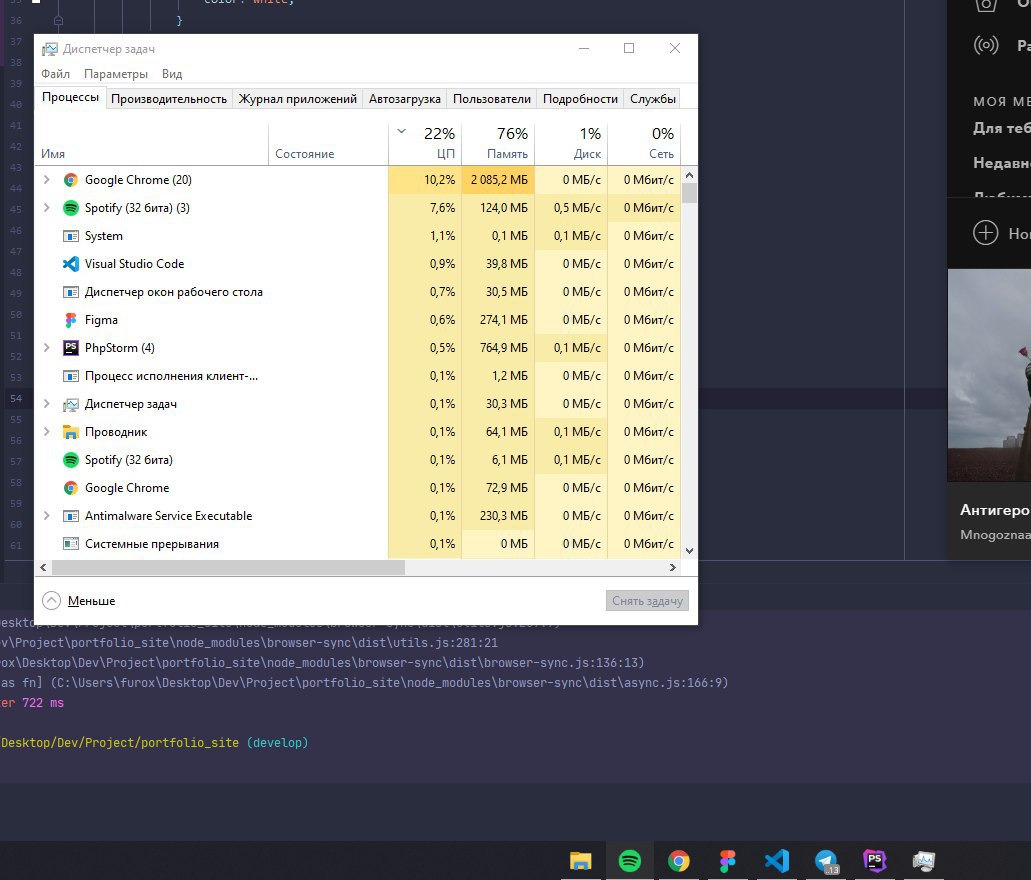Expand the Antimalware Service Executable group
This screenshot has width=1031, height=880.
[46, 516]
